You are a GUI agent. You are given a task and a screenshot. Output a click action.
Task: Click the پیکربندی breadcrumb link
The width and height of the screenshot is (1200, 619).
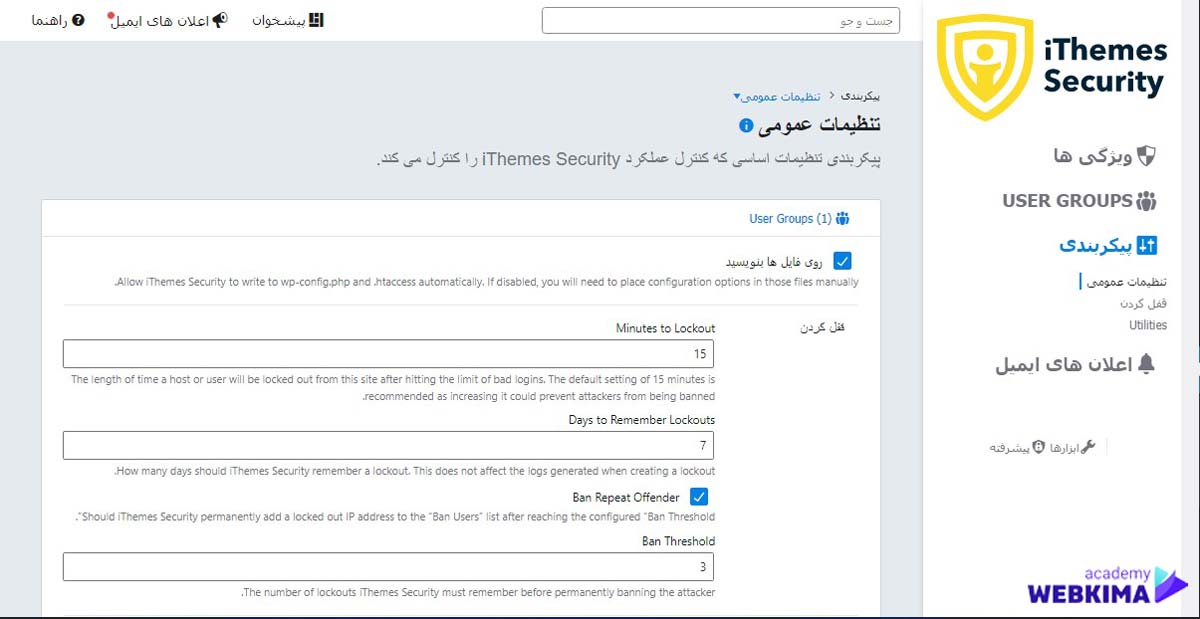pos(860,96)
